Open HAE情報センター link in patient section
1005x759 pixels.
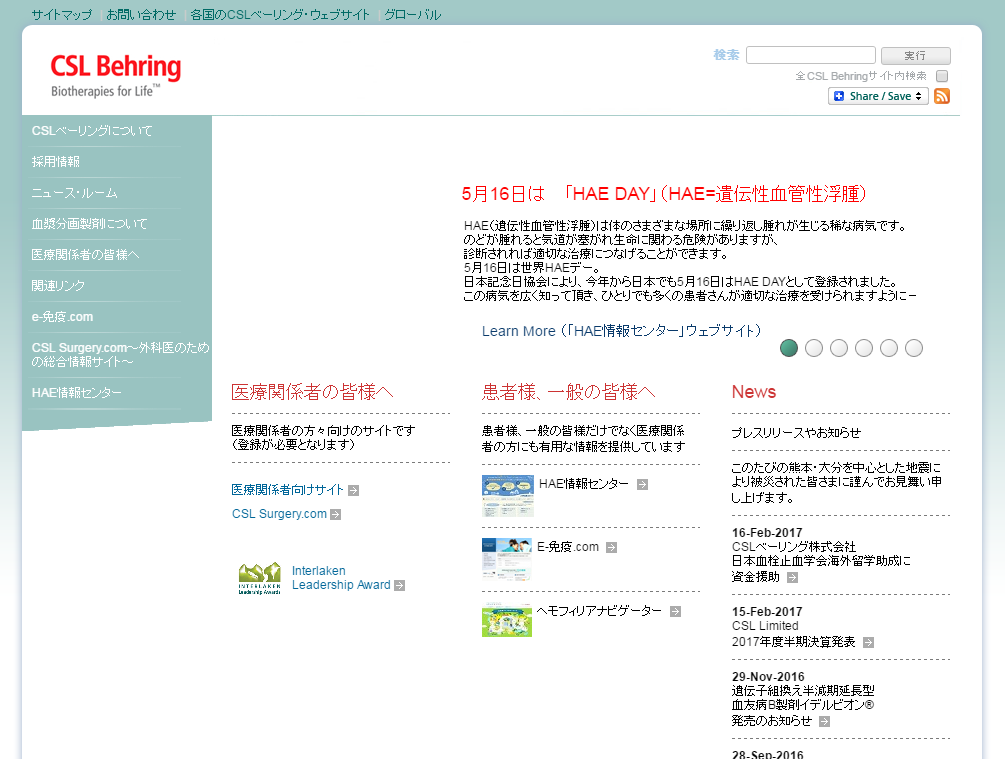click(584, 484)
